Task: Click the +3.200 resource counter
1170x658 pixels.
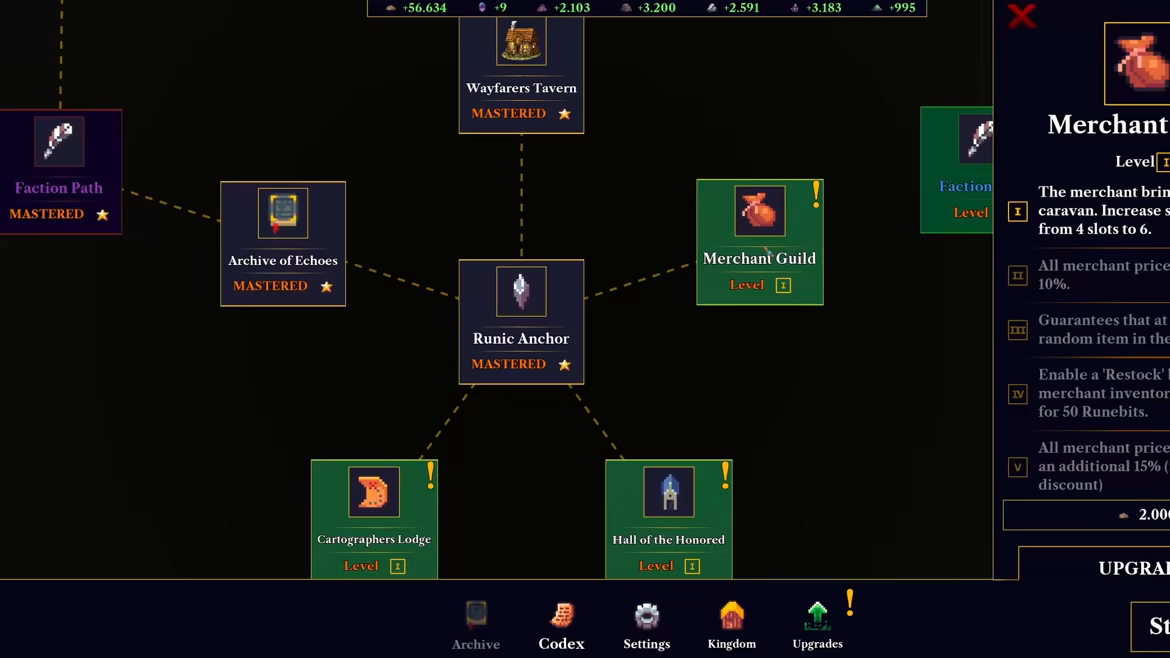Action: click(x=648, y=7)
